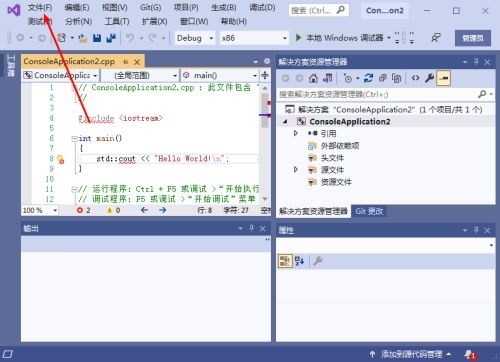Collapse the comment fold at line 11

(x=75, y=190)
